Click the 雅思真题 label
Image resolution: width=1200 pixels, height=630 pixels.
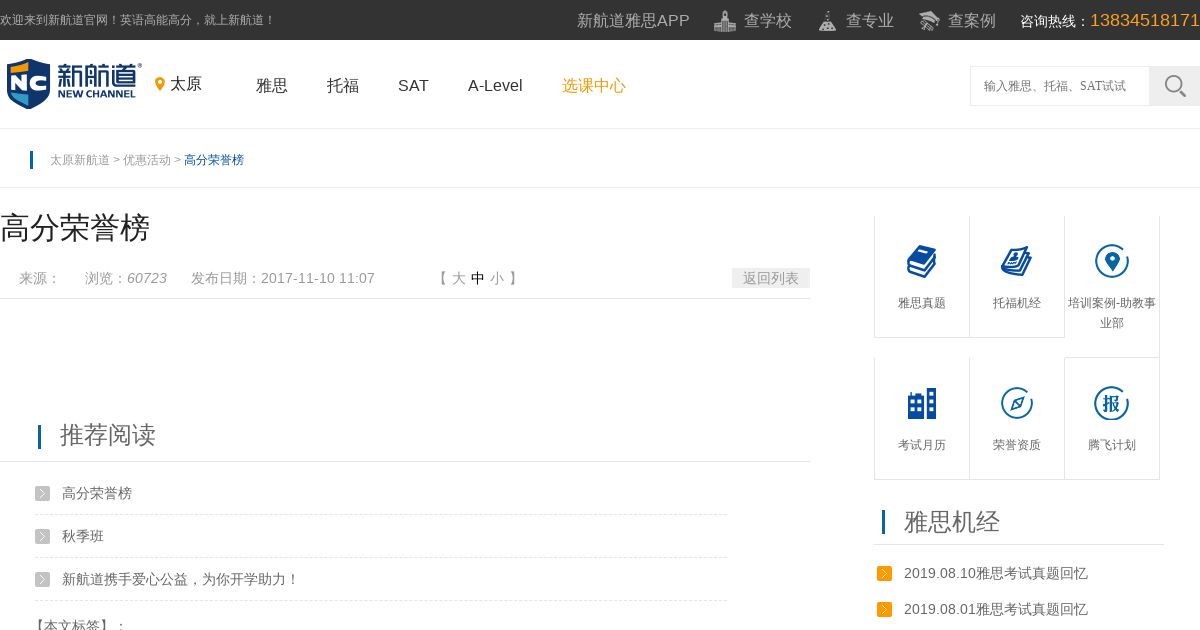[922, 303]
